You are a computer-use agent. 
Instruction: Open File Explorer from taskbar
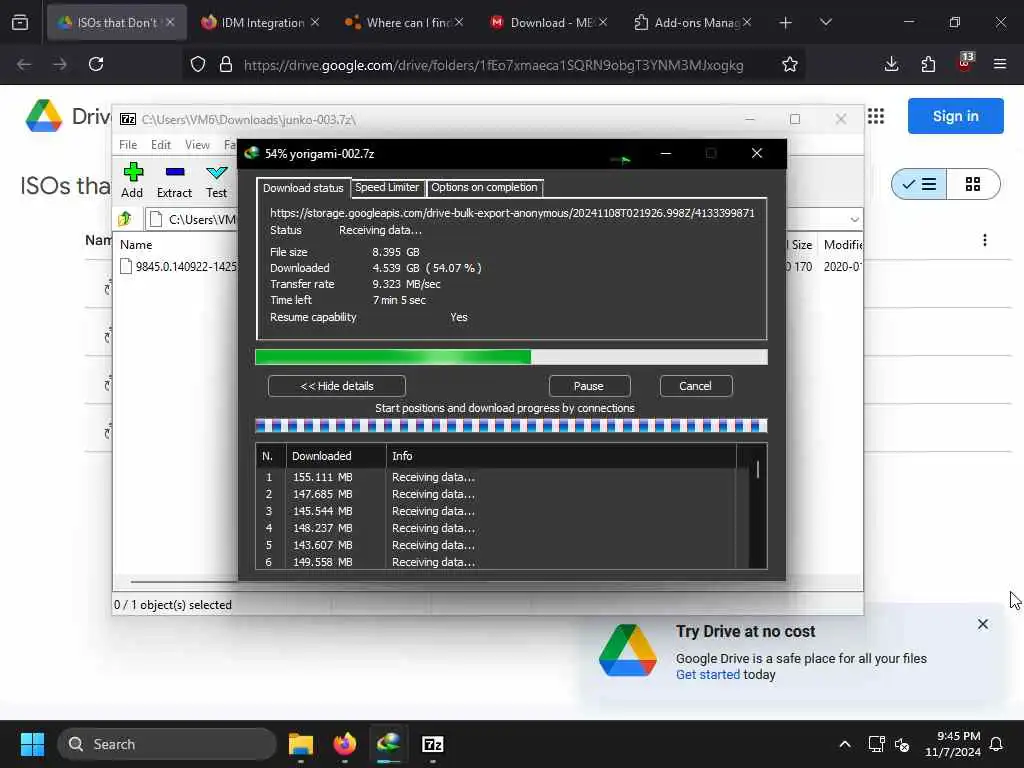click(x=300, y=744)
